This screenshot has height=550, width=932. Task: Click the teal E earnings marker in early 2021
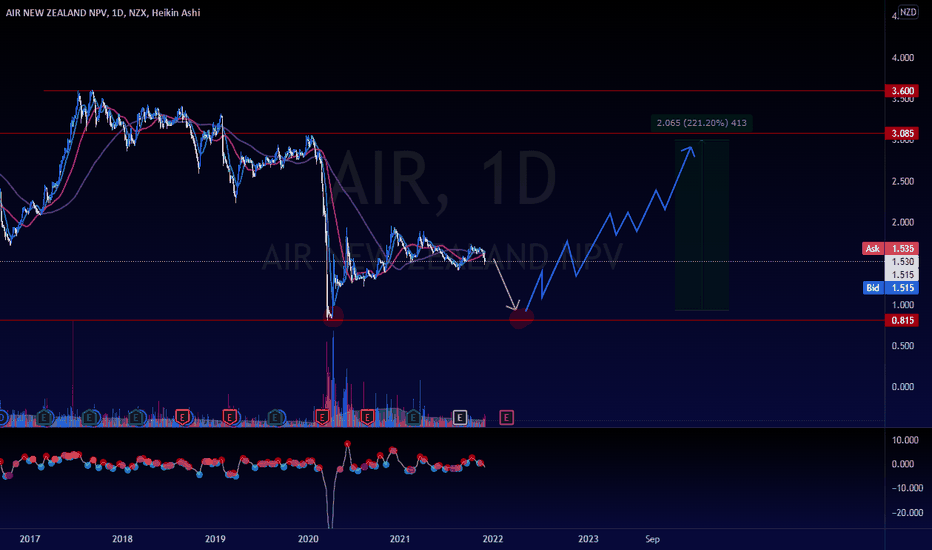pyautogui.click(x=413, y=418)
